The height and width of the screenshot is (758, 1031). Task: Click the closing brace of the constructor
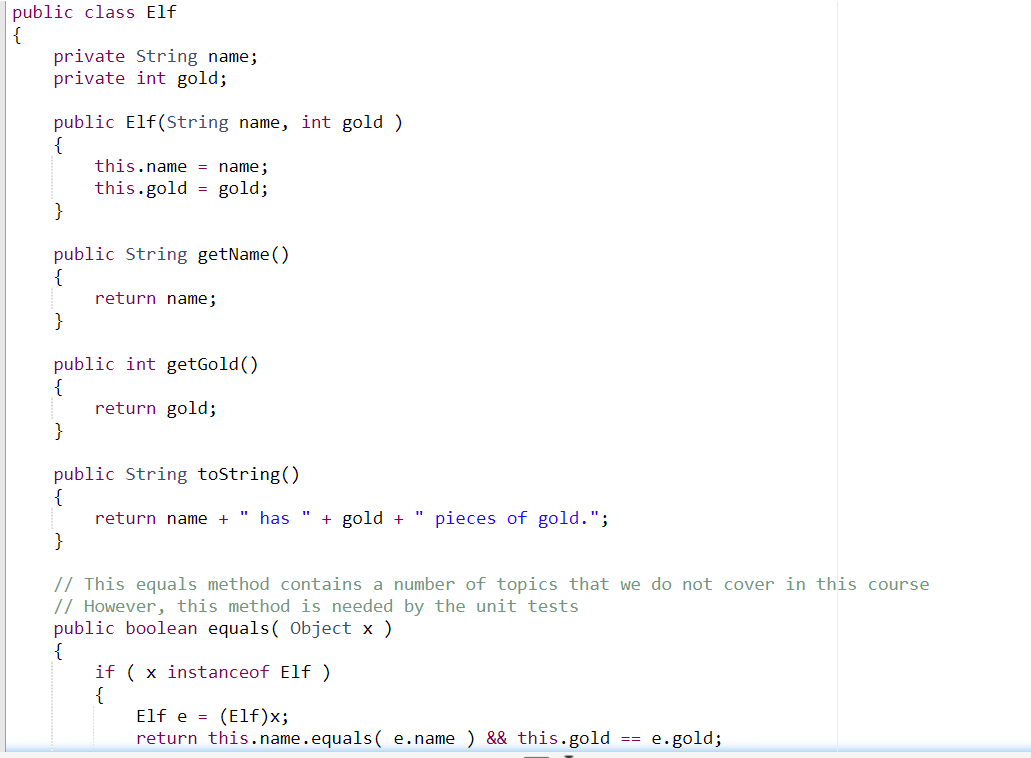coord(58,210)
